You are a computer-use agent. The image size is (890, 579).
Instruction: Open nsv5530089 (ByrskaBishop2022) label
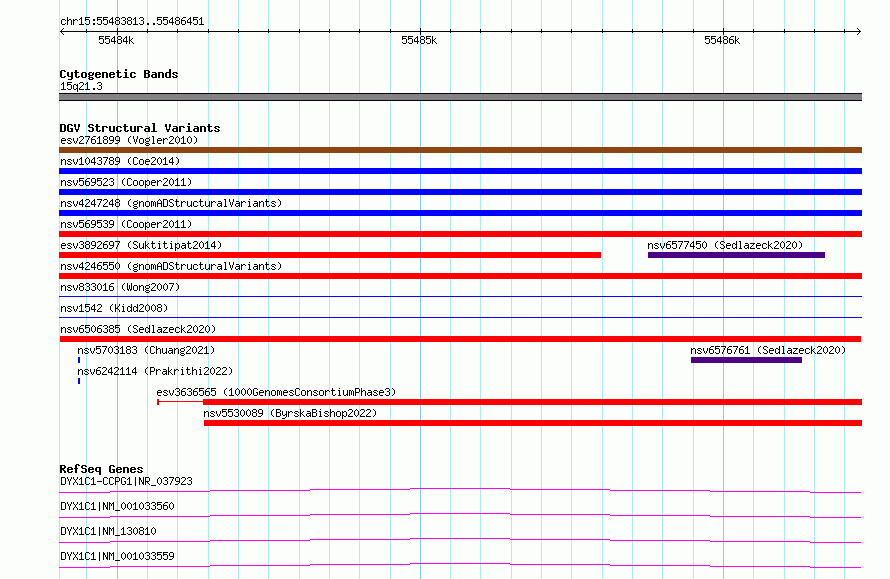(x=290, y=413)
